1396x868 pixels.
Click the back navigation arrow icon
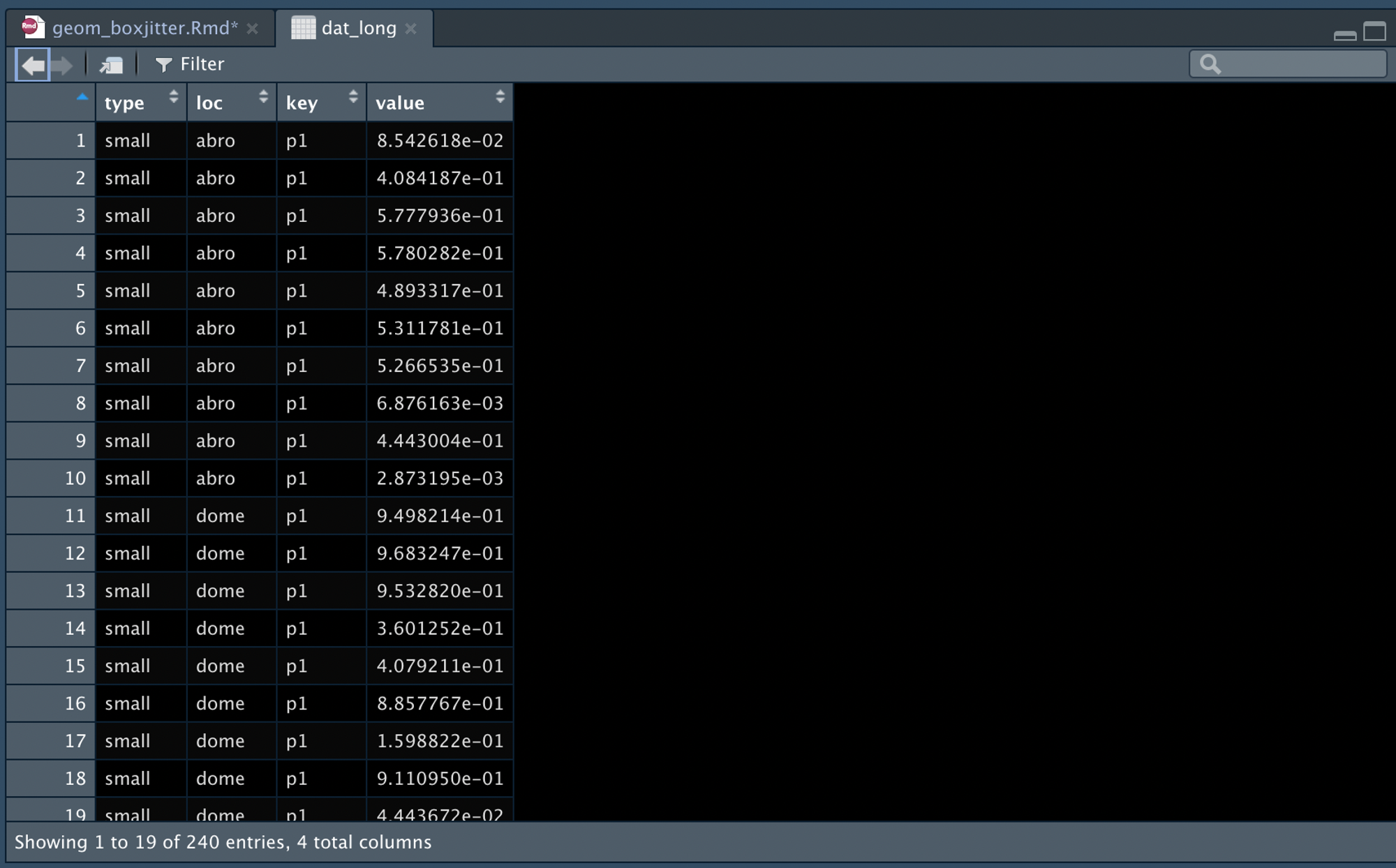[33, 65]
